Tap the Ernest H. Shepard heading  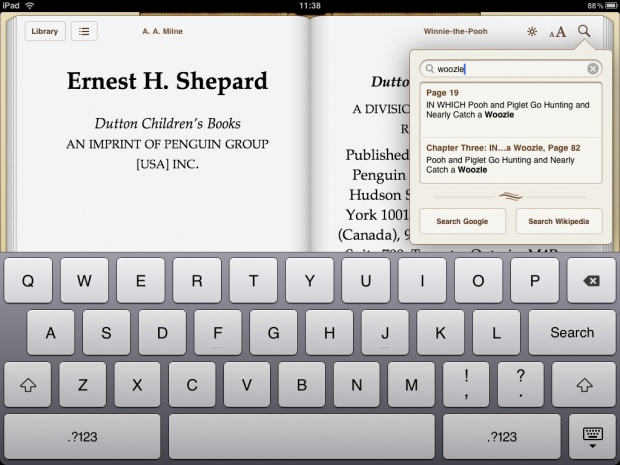click(x=167, y=81)
